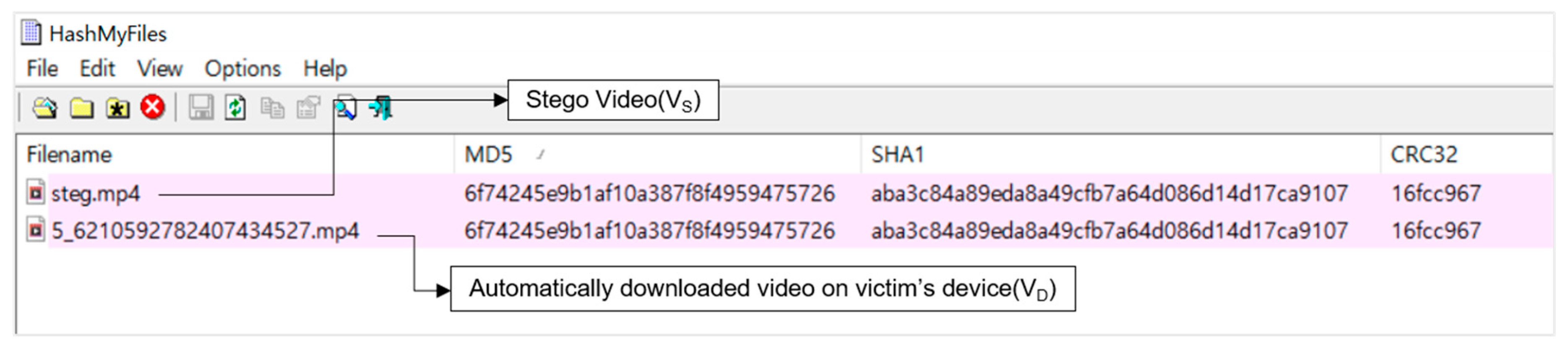
Task: Select the steg.mp4 file row
Action: [x=96, y=194]
